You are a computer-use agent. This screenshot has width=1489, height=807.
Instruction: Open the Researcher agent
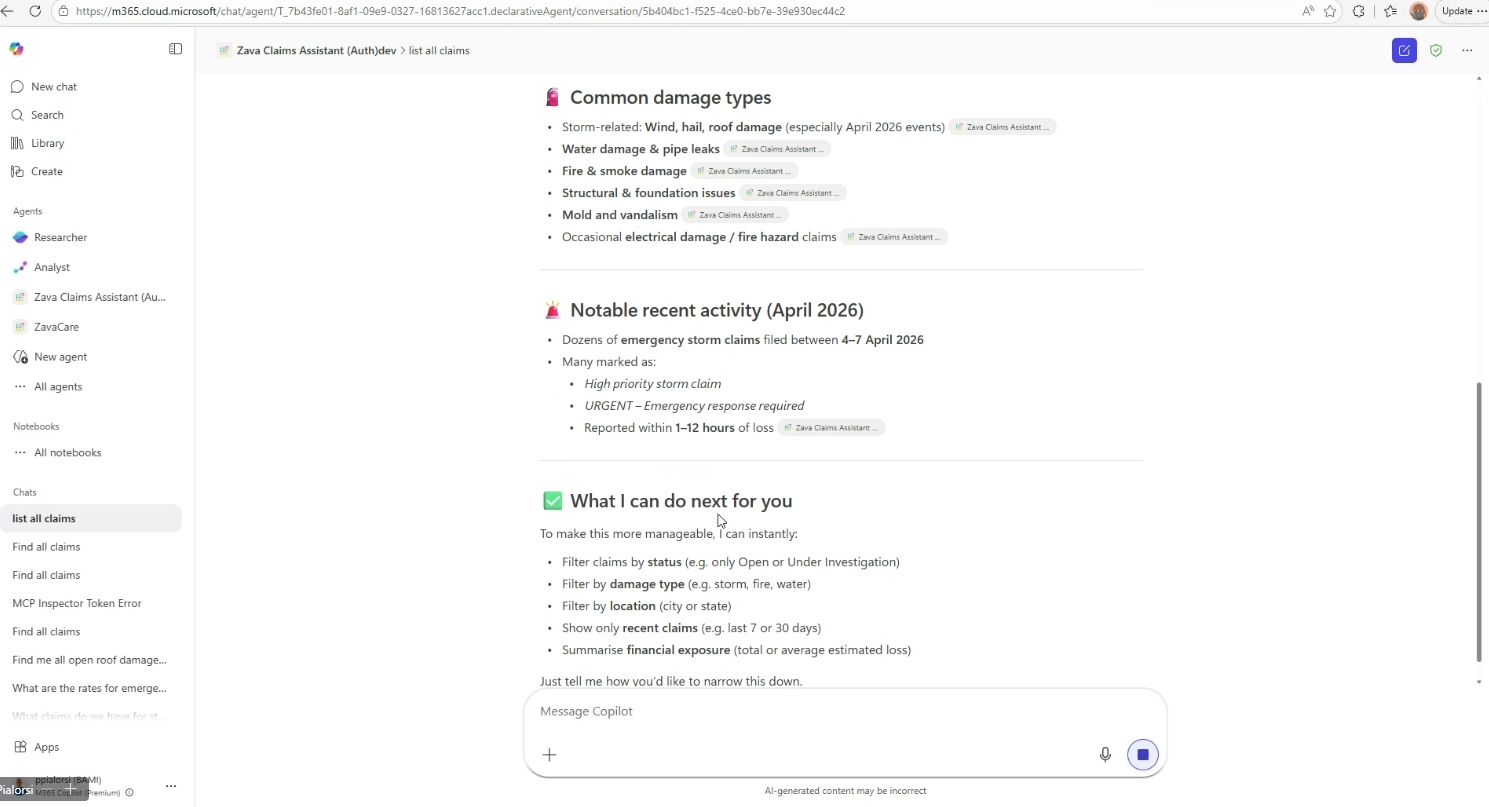pos(60,237)
